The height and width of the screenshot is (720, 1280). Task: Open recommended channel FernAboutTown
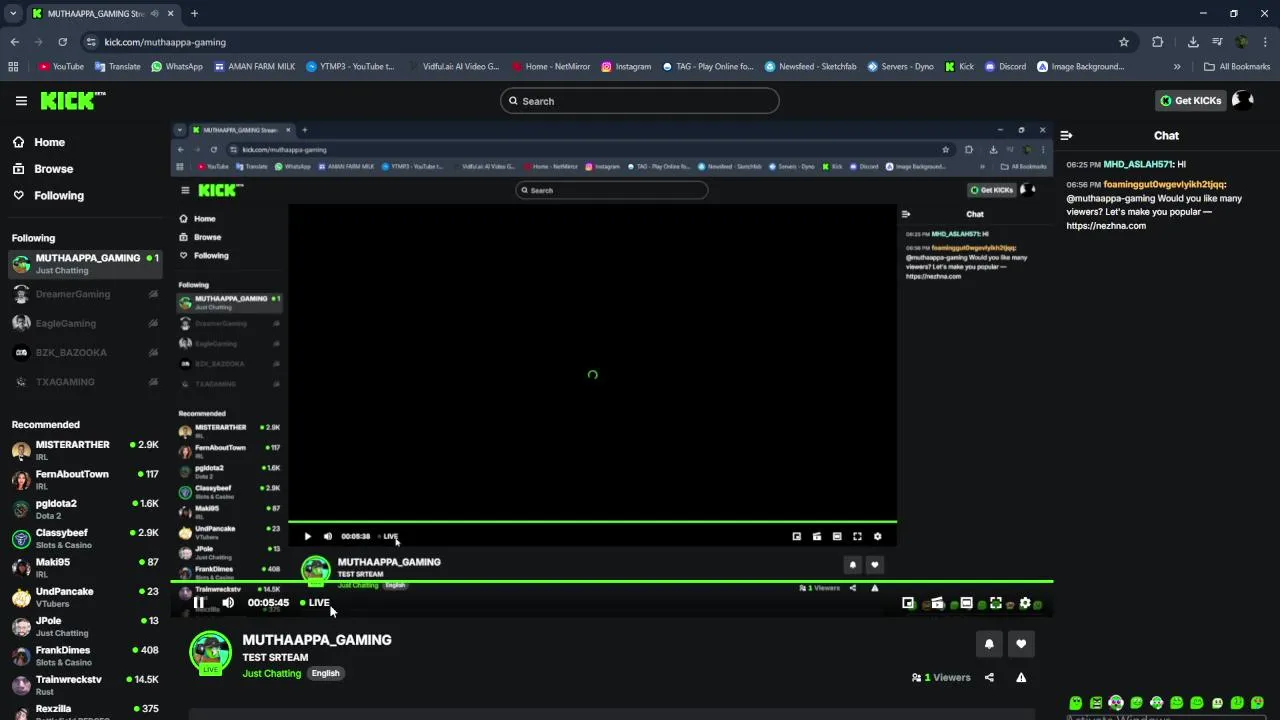click(85, 479)
